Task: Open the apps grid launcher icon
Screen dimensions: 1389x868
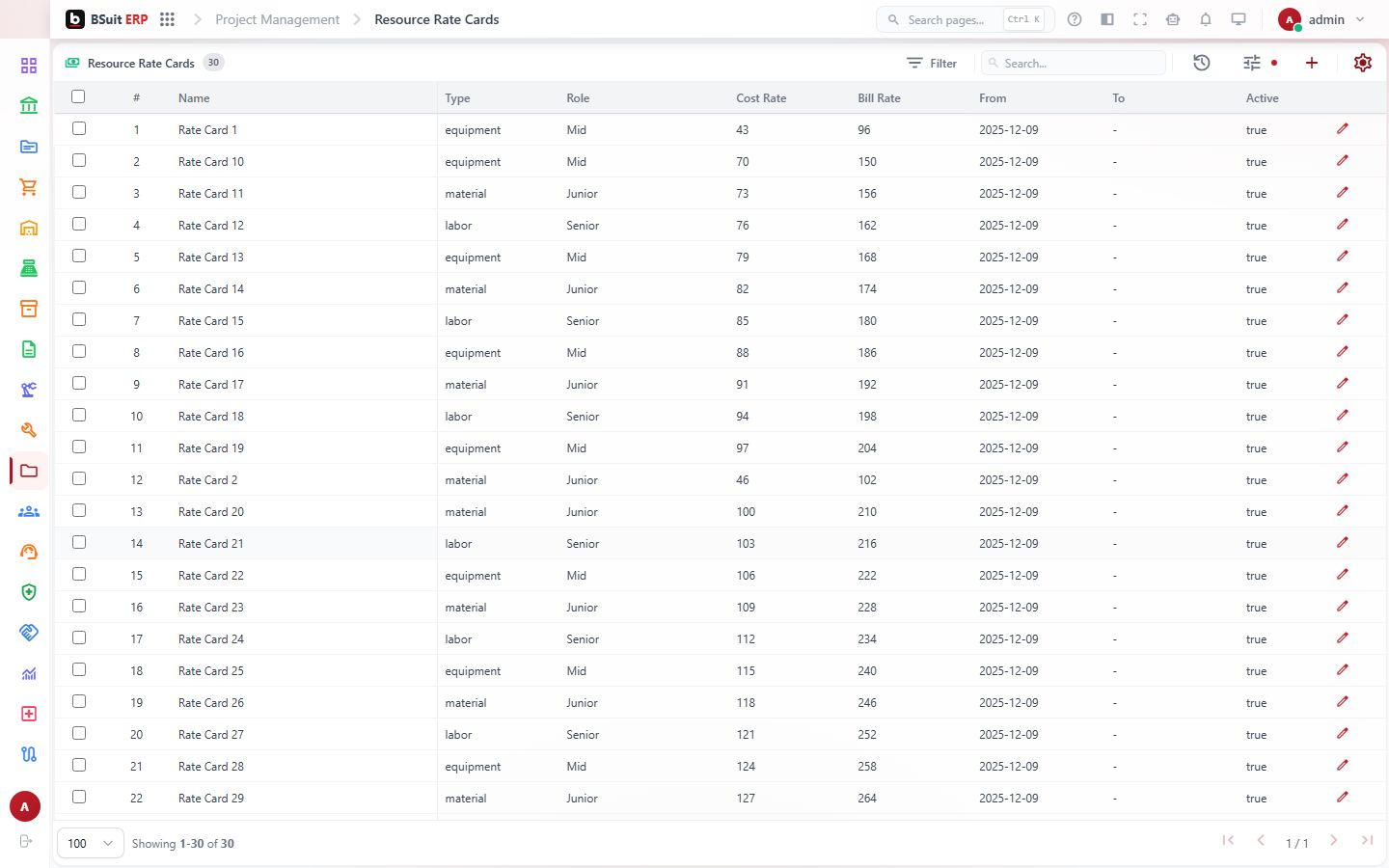Action: (x=167, y=19)
